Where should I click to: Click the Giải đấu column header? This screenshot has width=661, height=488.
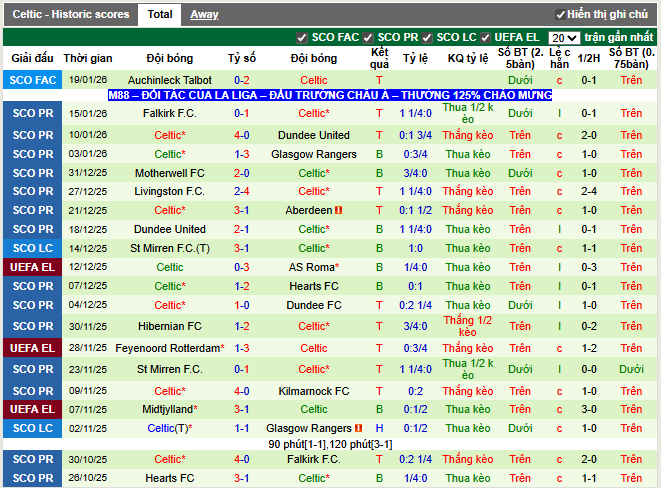click(32, 58)
